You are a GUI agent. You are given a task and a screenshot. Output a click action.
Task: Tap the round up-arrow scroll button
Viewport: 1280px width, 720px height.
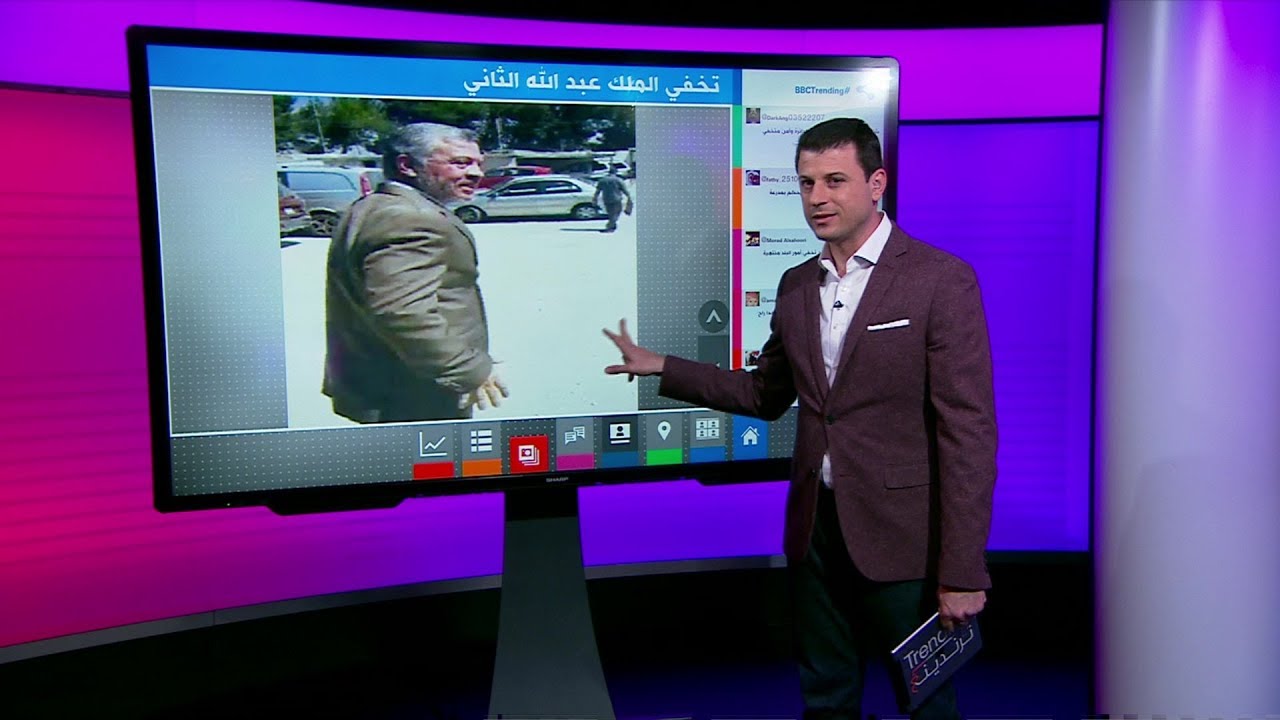[713, 317]
